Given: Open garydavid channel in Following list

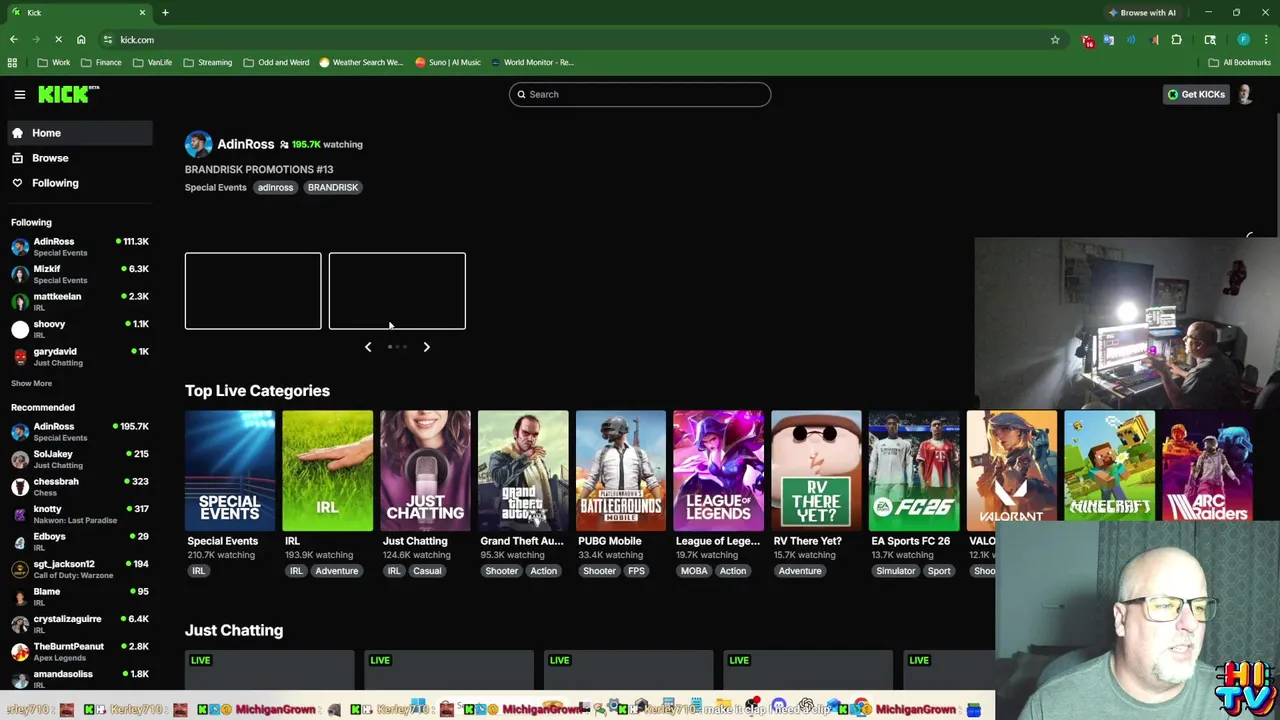Looking at the screenshot, I should [x=80, y=356].
